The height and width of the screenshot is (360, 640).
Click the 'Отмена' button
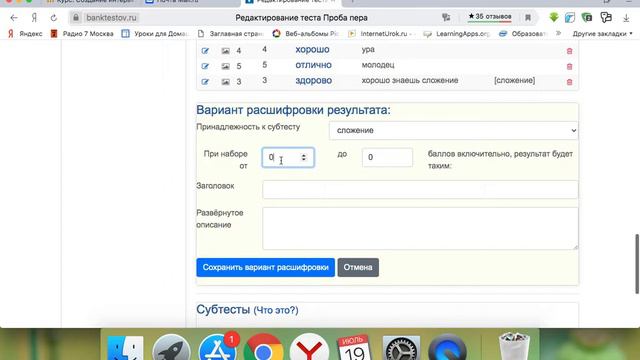pos(358,267)
